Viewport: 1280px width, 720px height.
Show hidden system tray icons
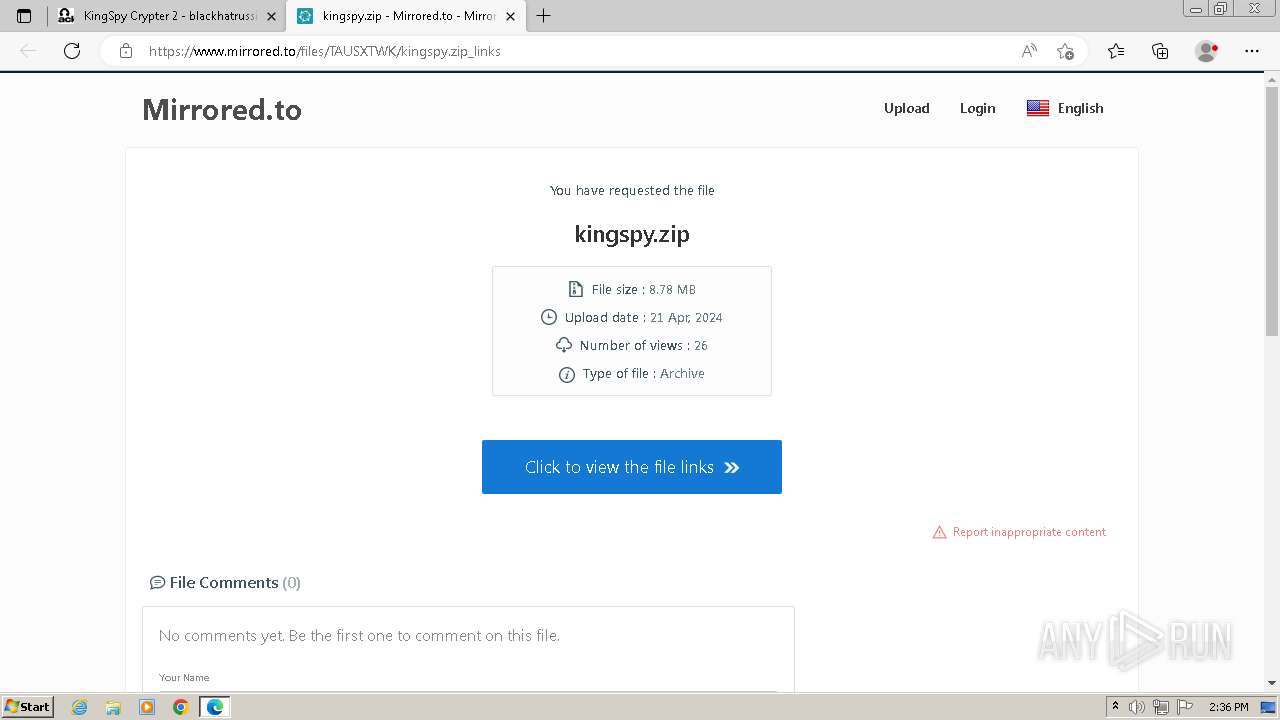[1115, 707]
